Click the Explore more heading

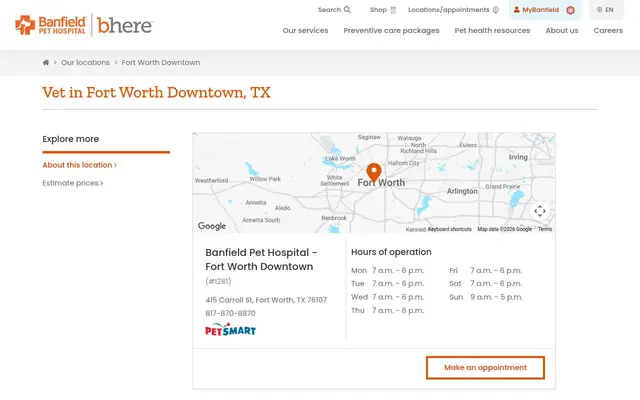[x=71, y=139]
